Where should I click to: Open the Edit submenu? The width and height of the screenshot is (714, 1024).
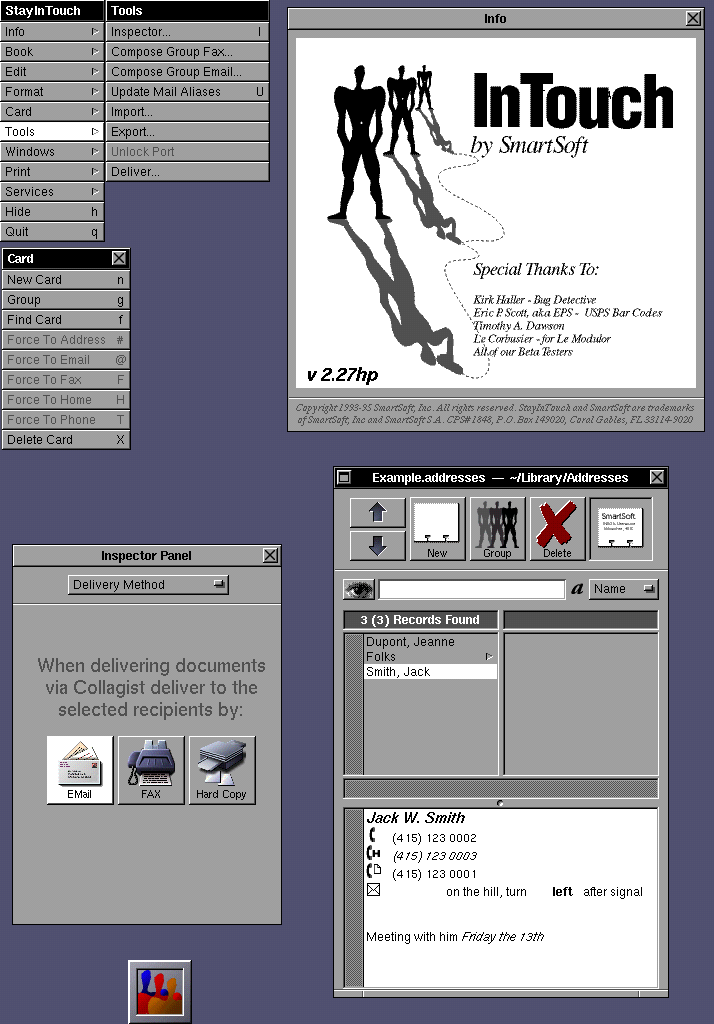[x=52, y=72]
